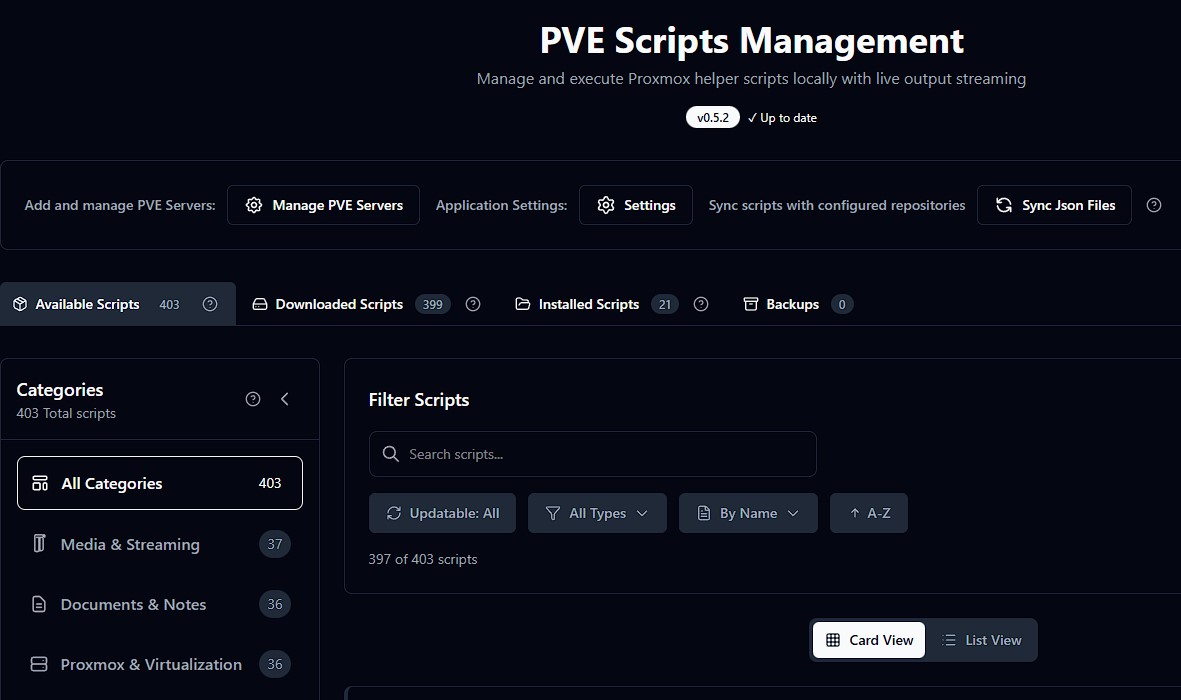Click the Categories help question mark icon
Image resolution: width=1181 pixels, height=700 pixels.
(x=252, y=399)
